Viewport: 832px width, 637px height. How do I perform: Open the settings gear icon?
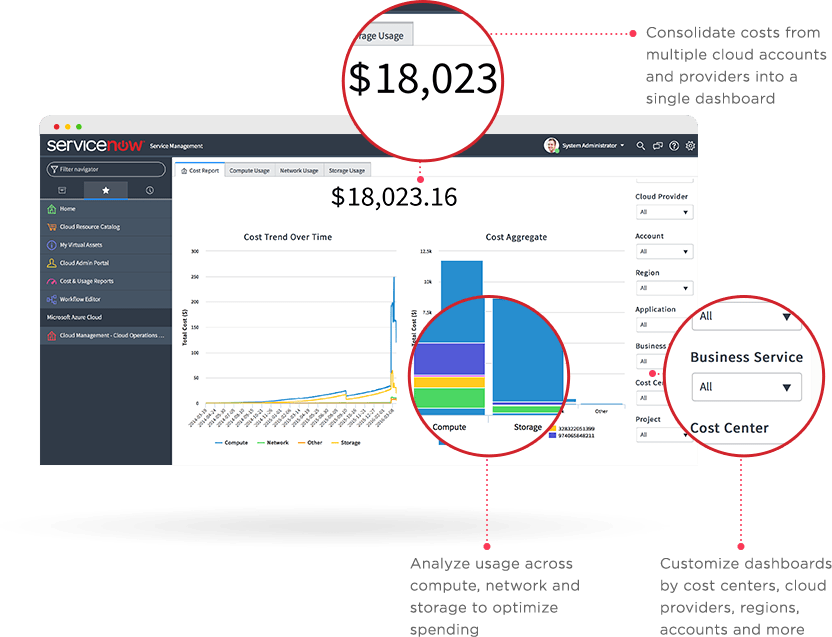tap(690, 146)
